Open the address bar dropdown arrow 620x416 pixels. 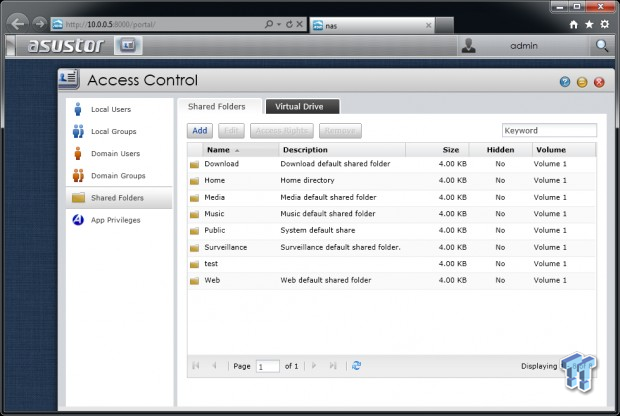pos(279,25)
